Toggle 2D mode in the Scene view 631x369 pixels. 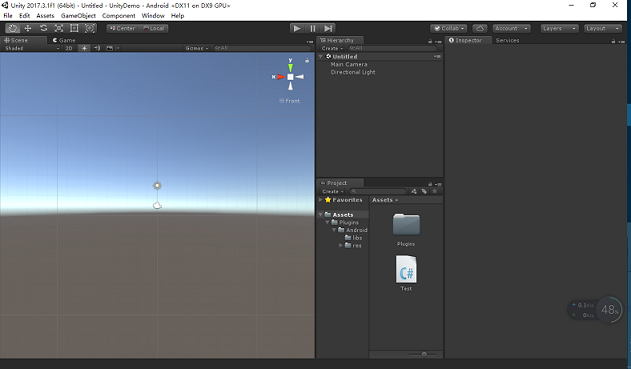click(x=69, y=48)
